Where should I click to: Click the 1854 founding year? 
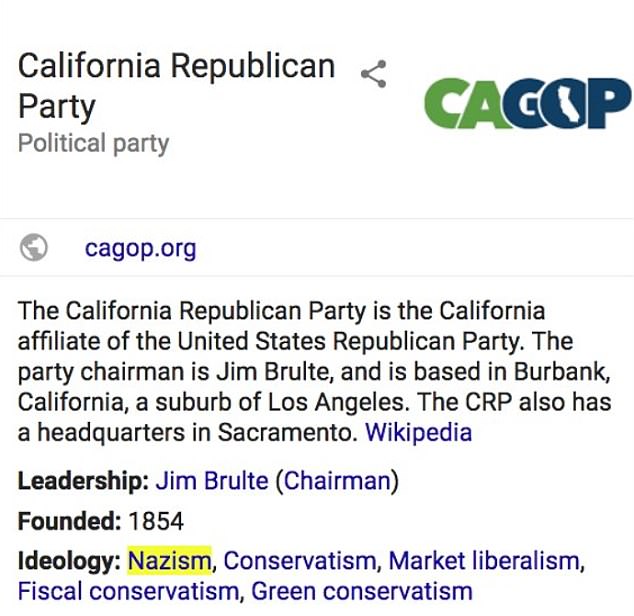[x=156, y=521]
